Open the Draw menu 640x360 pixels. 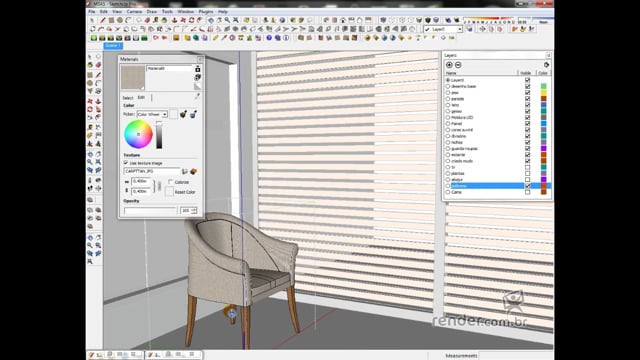coord(152,12)
